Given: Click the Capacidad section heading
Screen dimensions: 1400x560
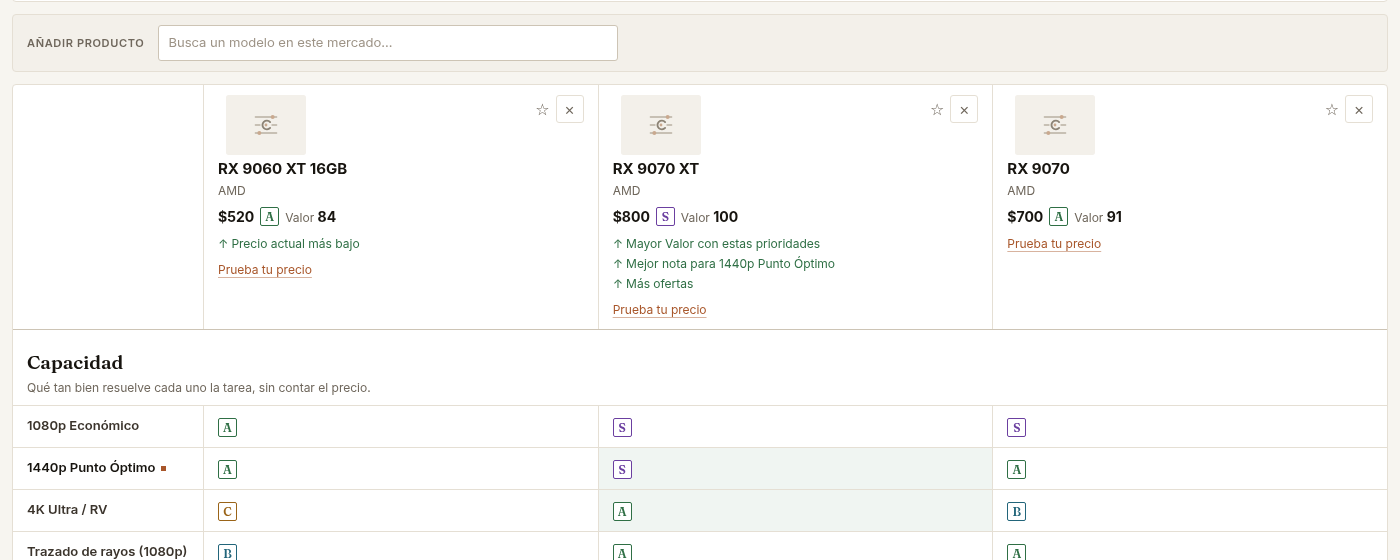Looking at the screenshot, I should click(75, 363).
